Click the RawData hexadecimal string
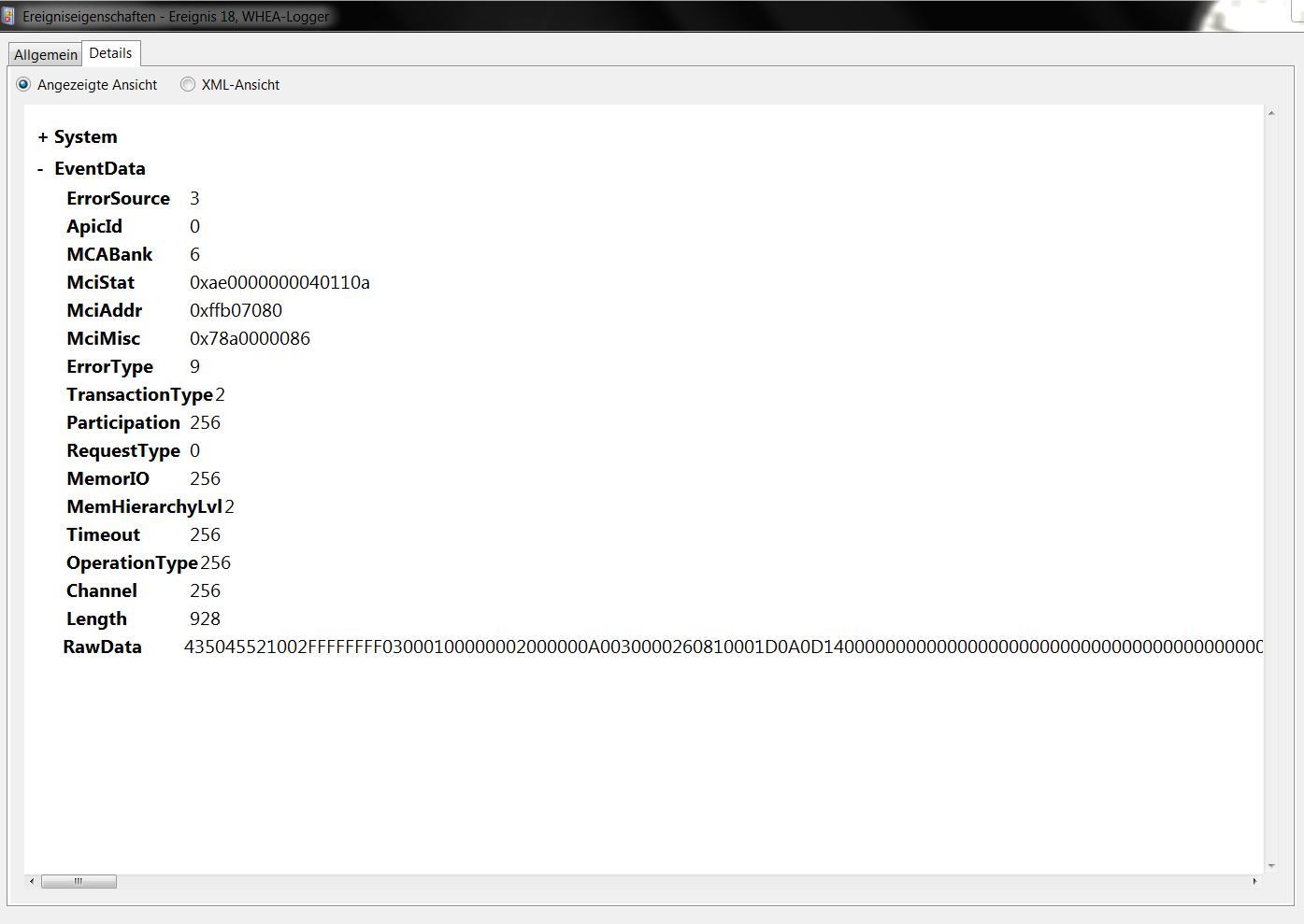The width and height of the screenshot is (1304, 924). click(724, 647)
